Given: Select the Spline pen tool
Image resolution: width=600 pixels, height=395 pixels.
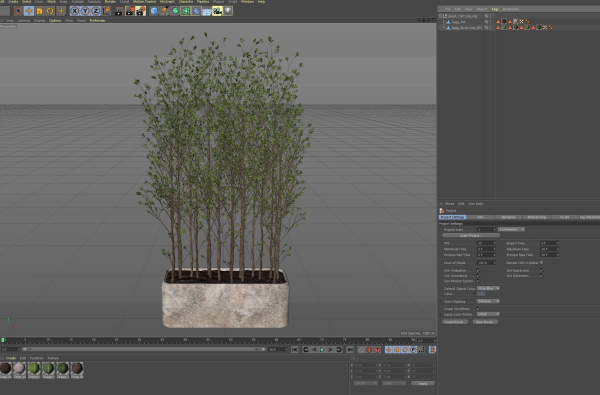Looking at the screenshot, I should point(165,11).
